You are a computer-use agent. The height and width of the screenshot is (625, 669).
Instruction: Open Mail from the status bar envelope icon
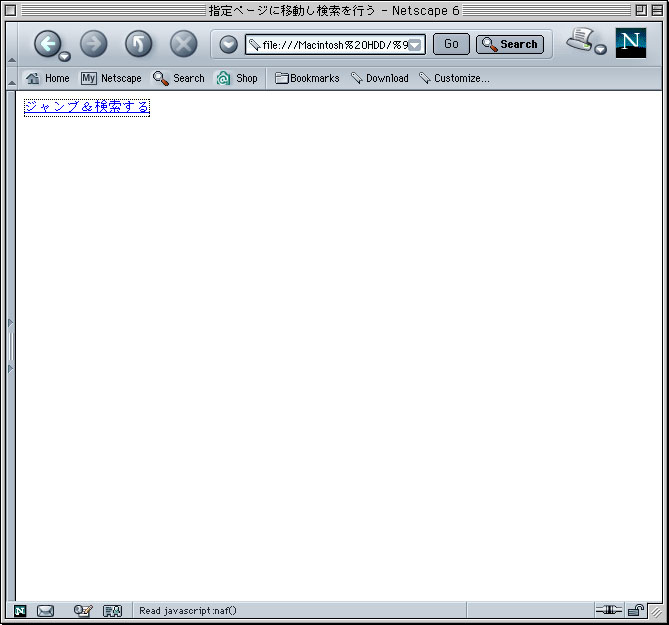tap(45, 611)
